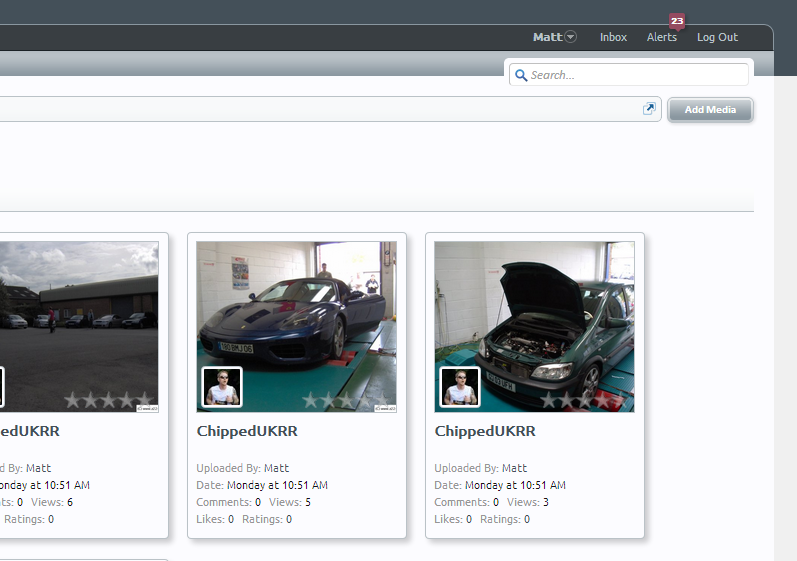Click Likes: 0 on the Ferrari card

point(215,519)
